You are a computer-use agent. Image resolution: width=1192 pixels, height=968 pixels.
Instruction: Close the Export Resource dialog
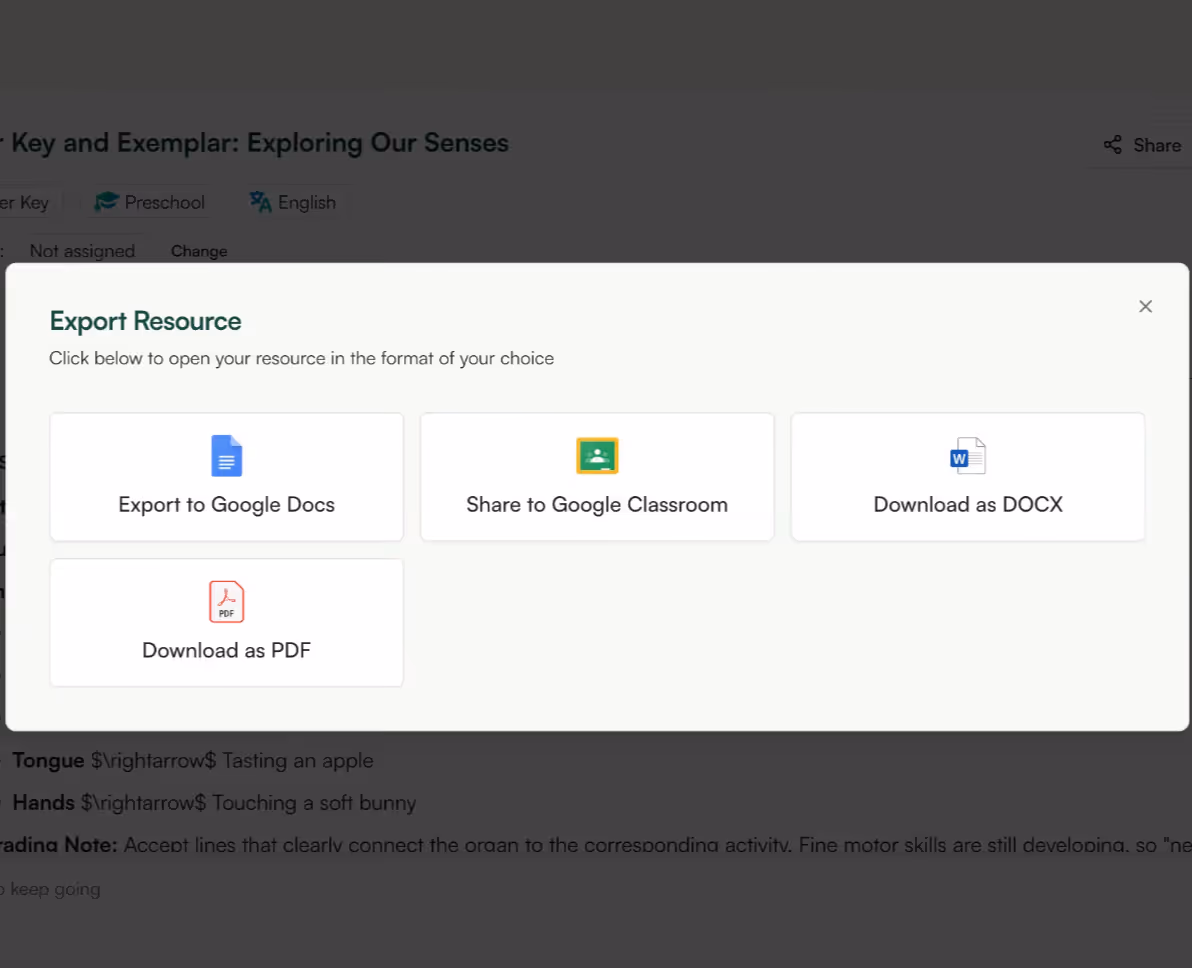click(x=1146, y=306)
